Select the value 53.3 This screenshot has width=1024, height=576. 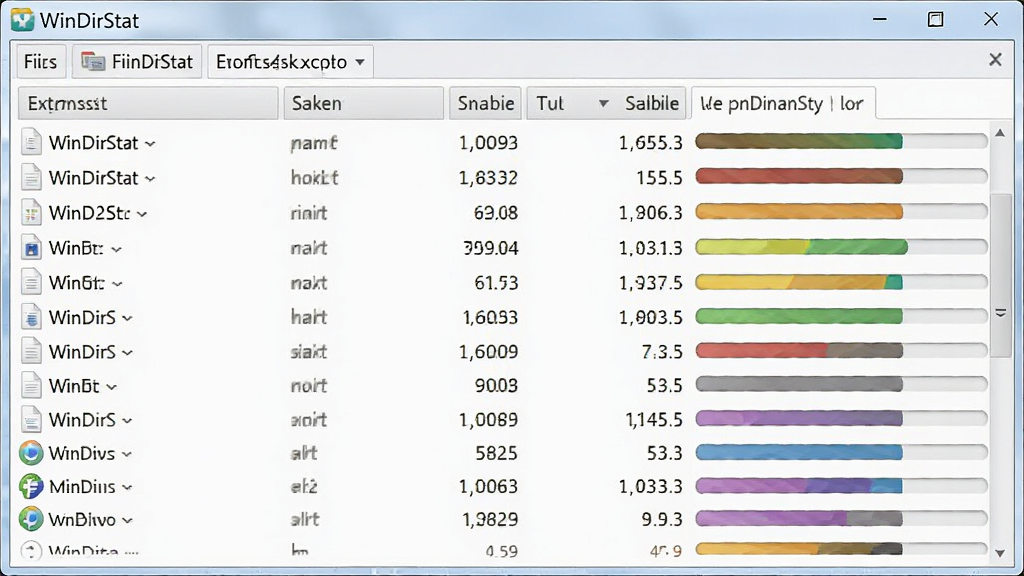665,453
